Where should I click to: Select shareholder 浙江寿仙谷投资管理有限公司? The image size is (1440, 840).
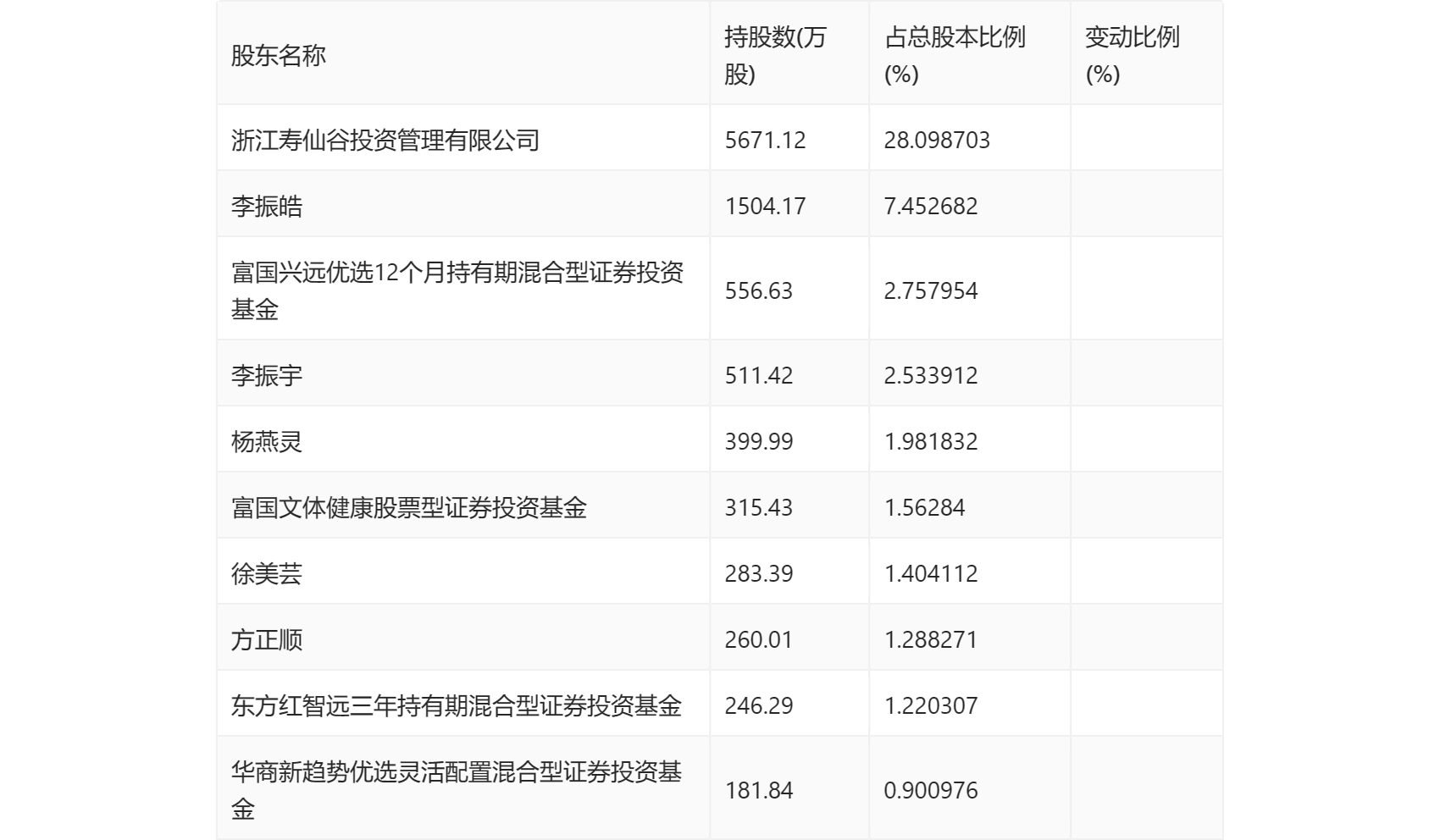(385, 140)
